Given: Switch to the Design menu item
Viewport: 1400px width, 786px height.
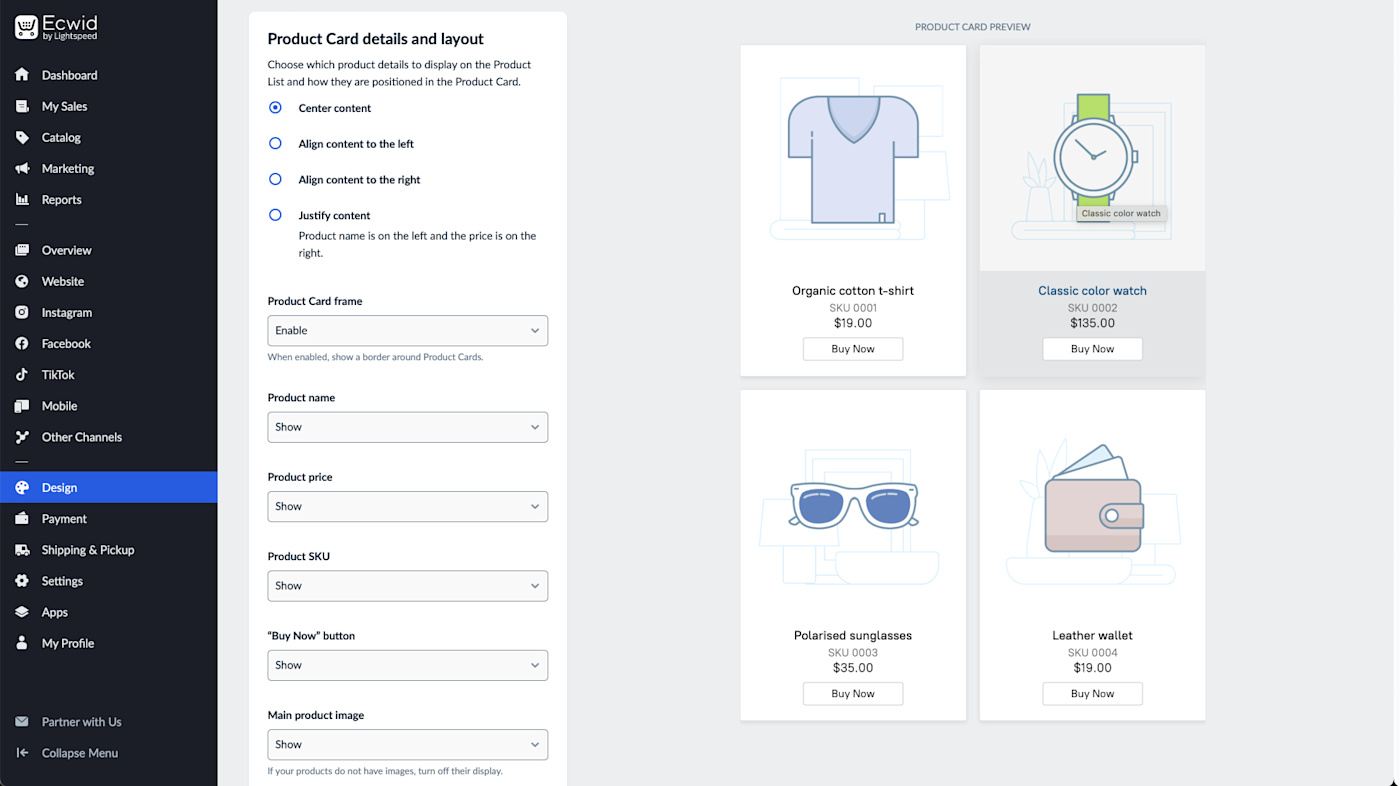Looking at the screenshot, I should [60, 487].
